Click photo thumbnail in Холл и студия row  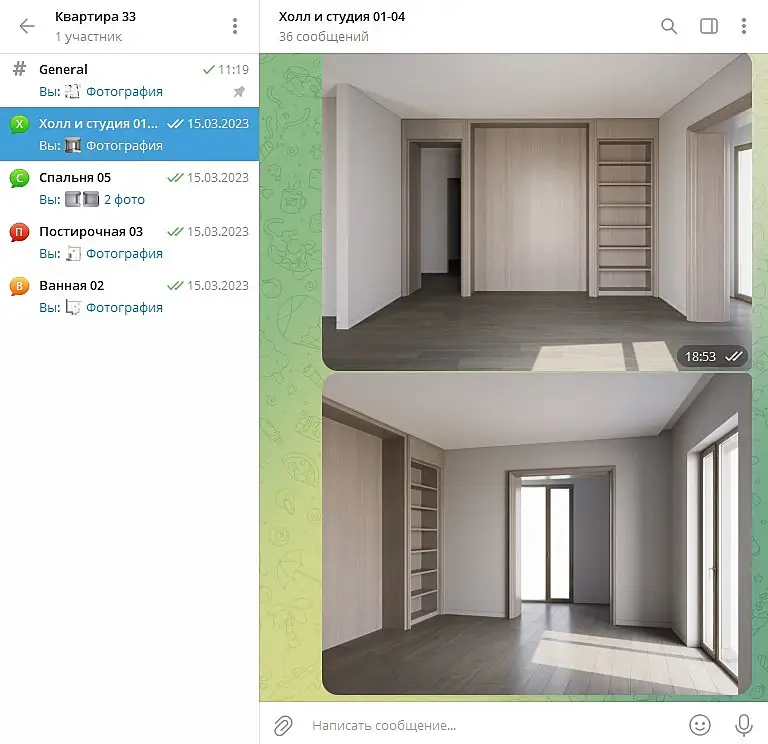click(x=73, y=145)
